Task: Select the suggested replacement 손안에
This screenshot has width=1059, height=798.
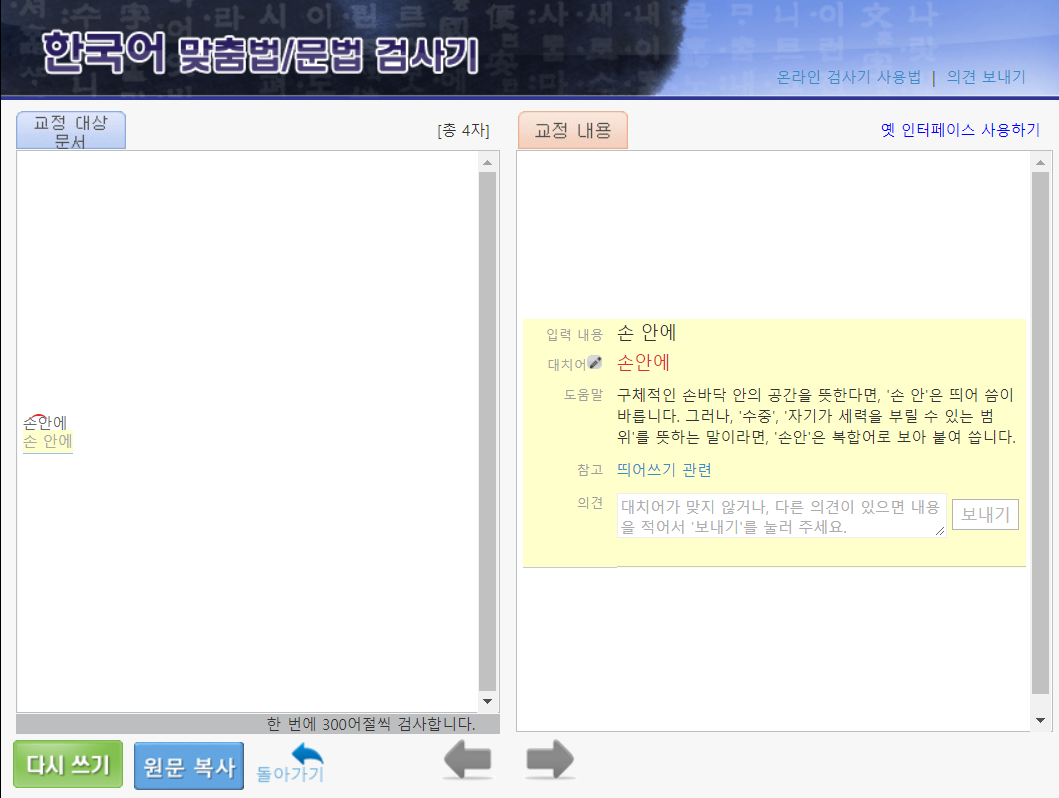Action: point(645,362)
